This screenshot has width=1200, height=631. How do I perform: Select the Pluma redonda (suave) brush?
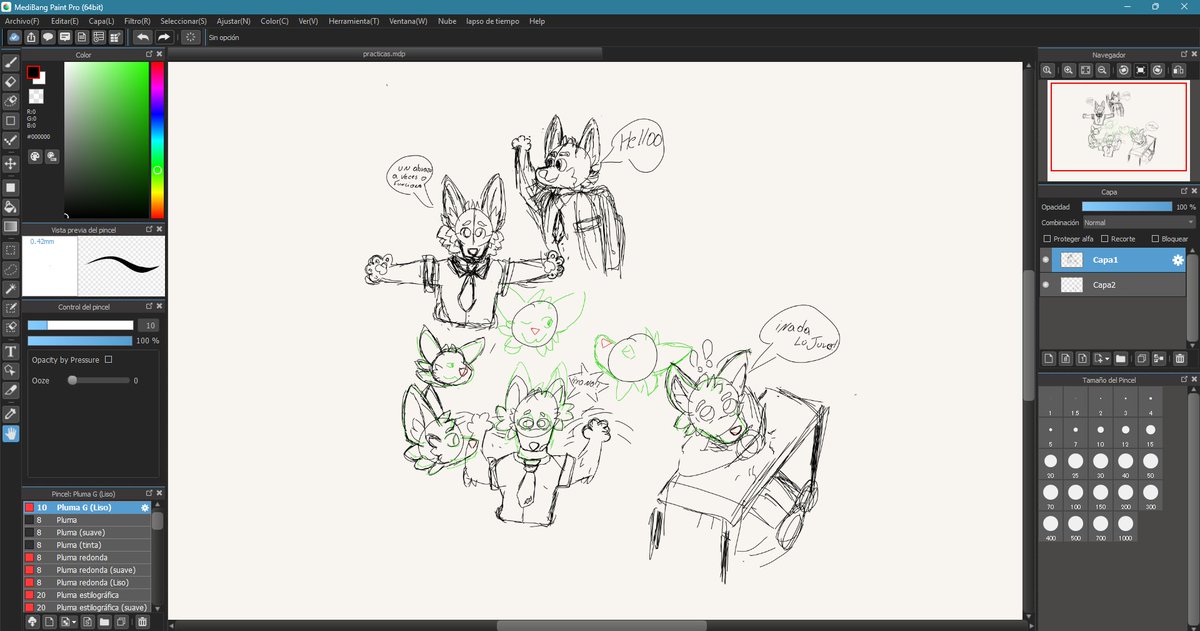coord(87,570)
